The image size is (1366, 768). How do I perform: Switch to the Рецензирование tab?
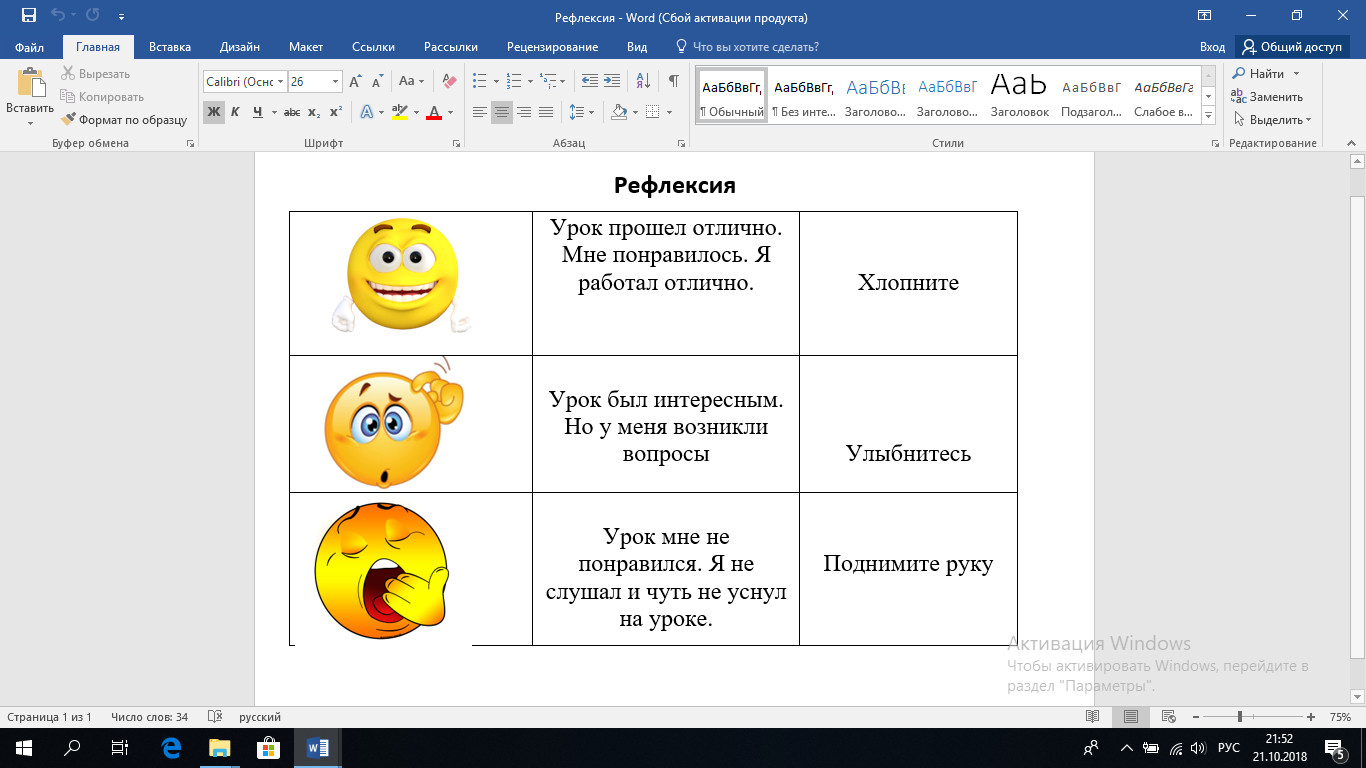[x=552, y=47]
